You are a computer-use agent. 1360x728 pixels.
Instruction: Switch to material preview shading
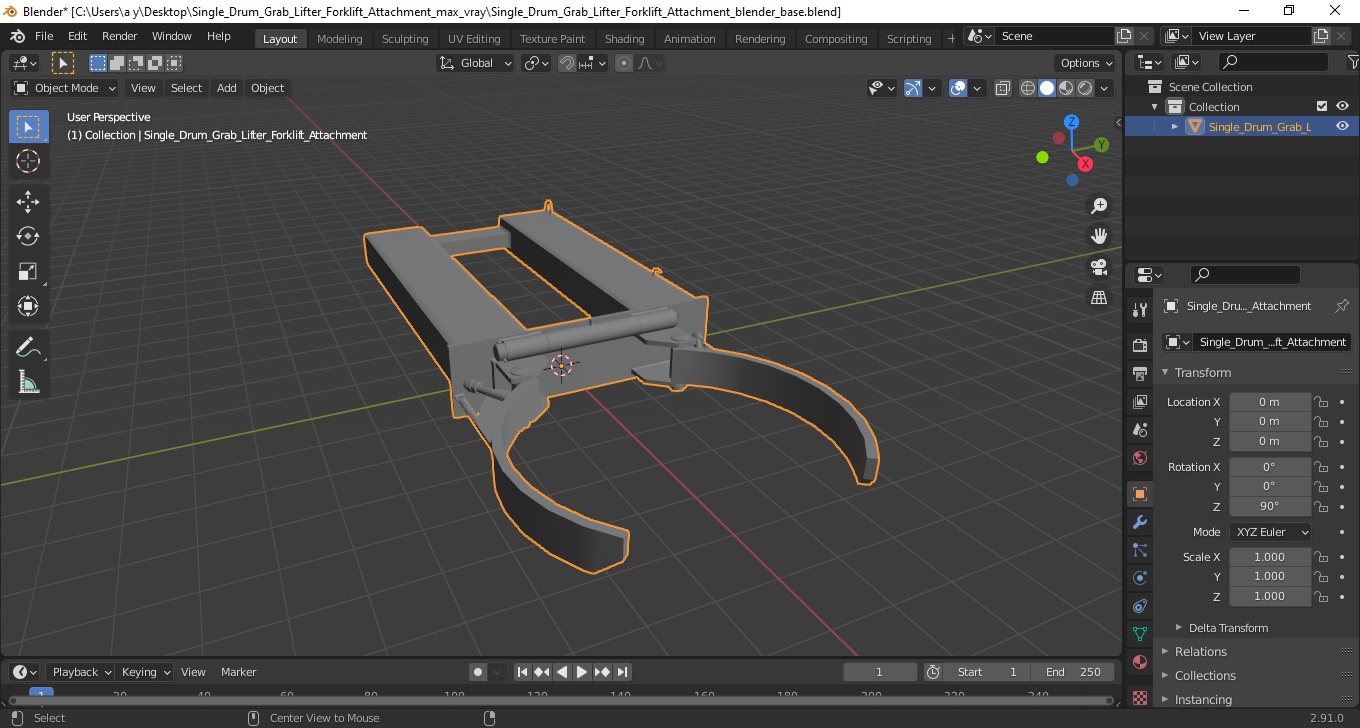coord(1066,88)
